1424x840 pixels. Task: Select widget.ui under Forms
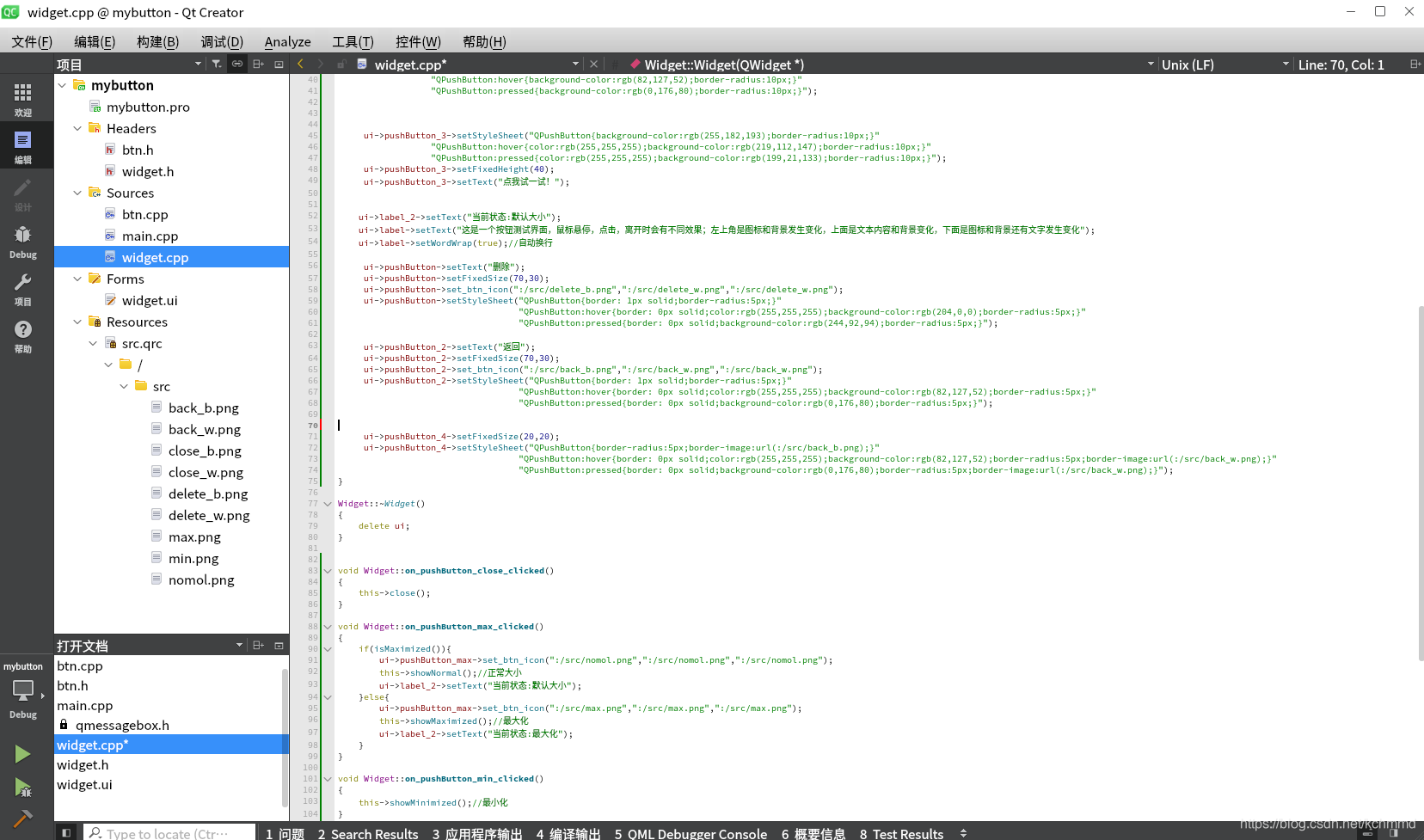(x=150, y=300)
